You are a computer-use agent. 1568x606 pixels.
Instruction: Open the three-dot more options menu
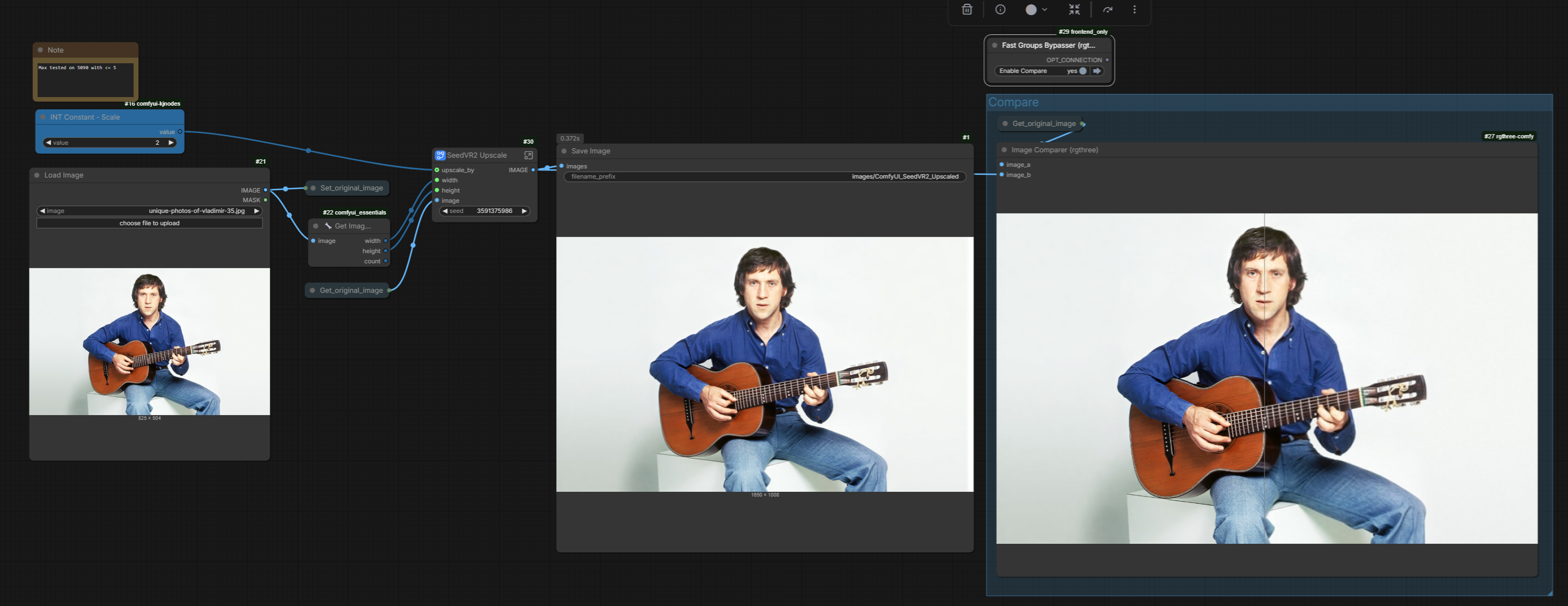tap(1134, 10)
